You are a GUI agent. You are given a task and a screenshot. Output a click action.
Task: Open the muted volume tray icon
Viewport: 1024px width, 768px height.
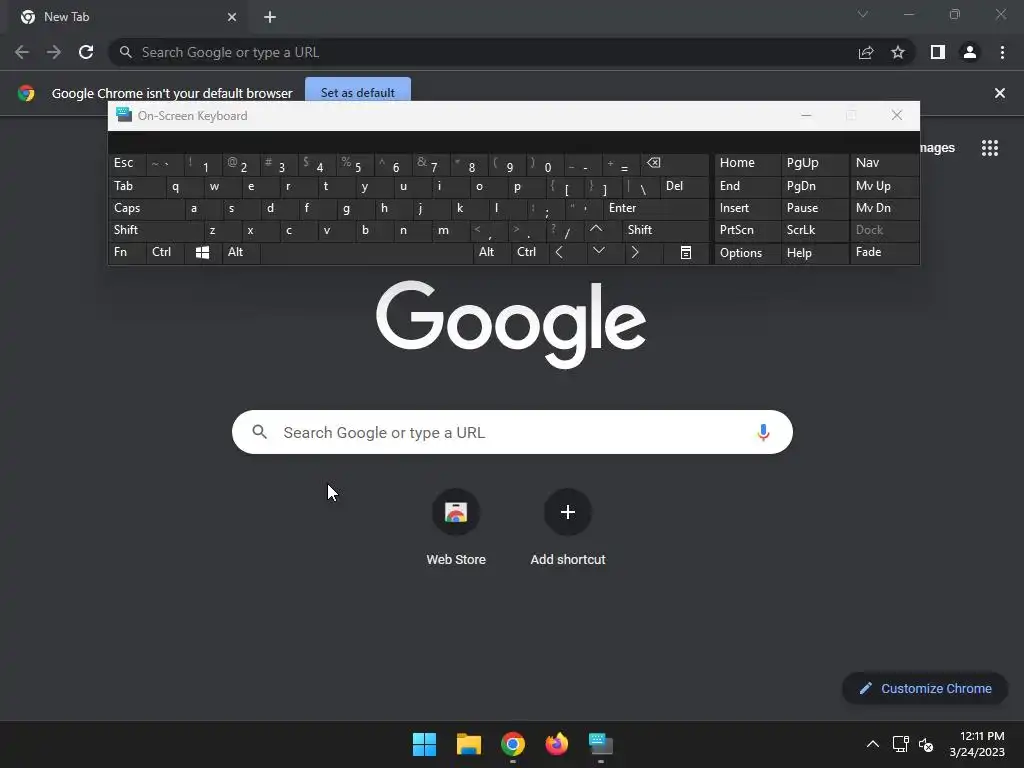click(x=926, y=744)
